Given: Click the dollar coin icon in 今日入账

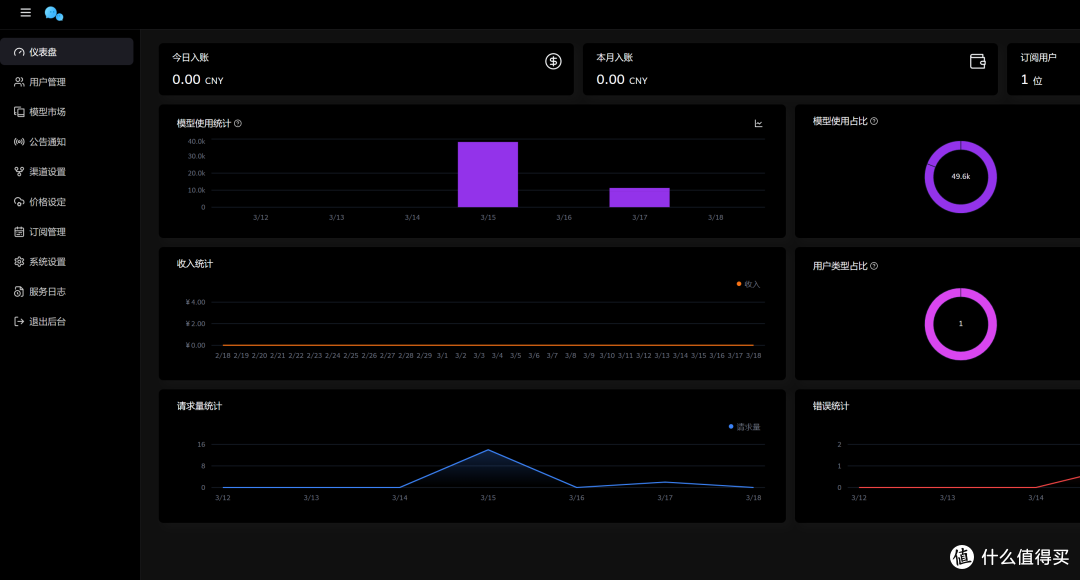Looking at the screenshot, I should (553, 61).
